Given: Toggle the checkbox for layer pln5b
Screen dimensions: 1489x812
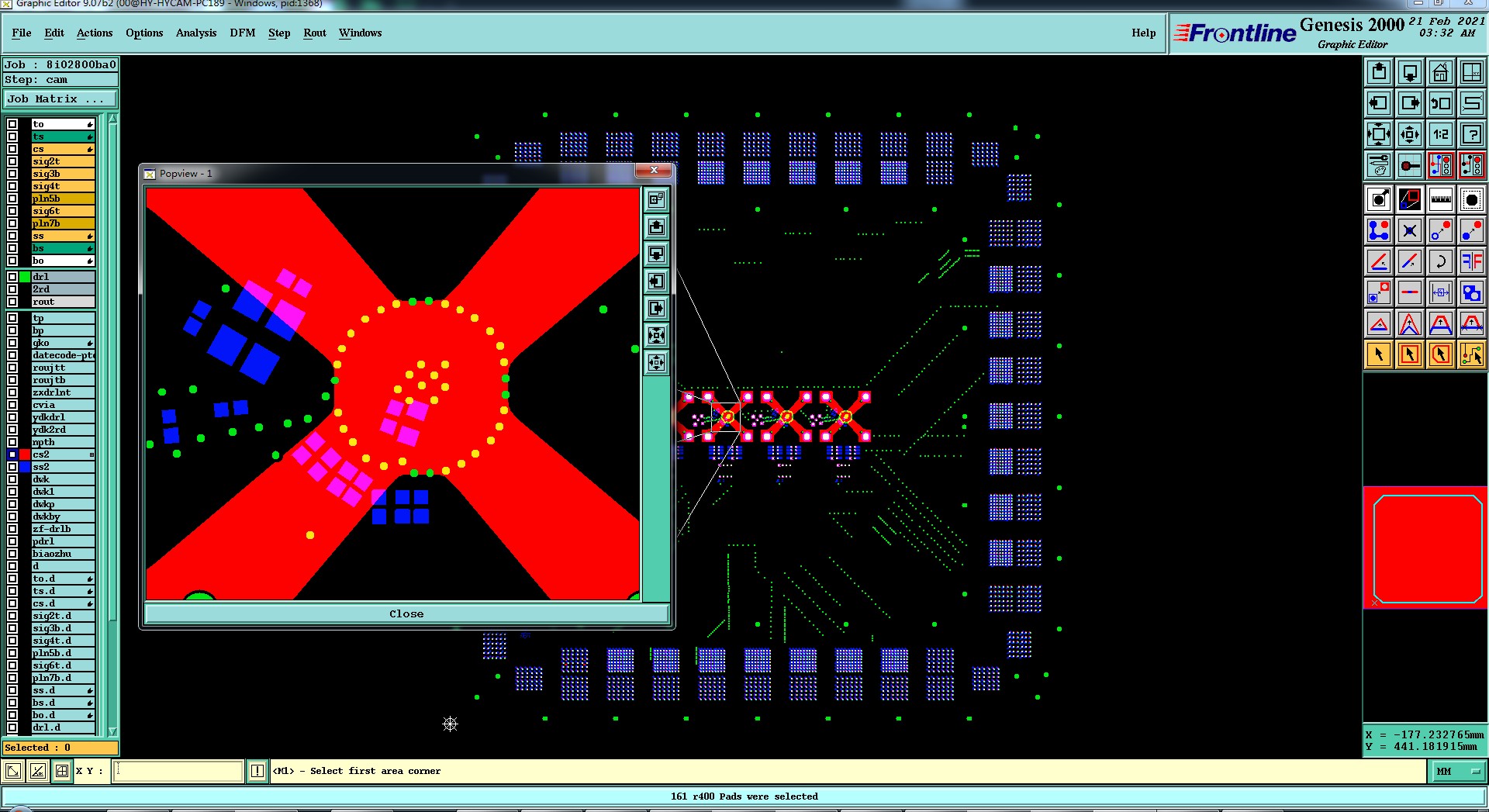Looking at the screenshot, I should pos(12,199).
